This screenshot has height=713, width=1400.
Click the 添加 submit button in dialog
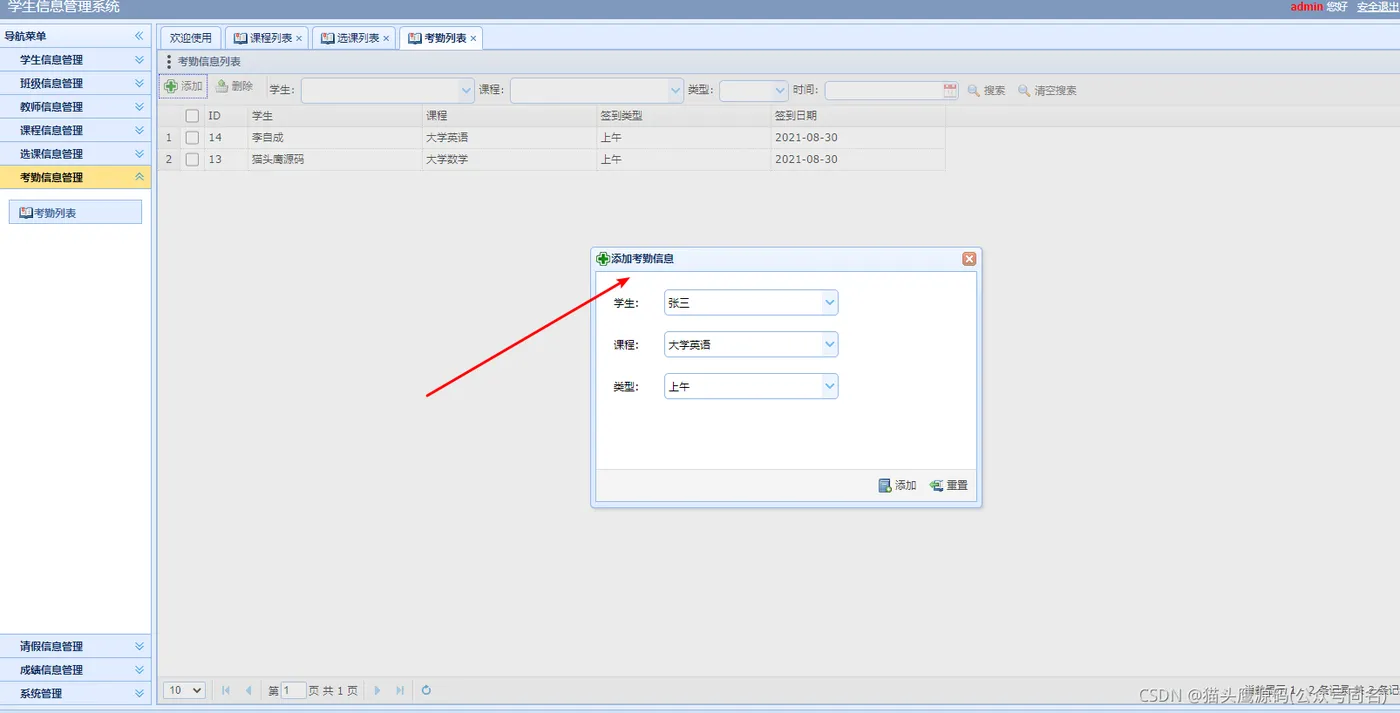[x=897, y=485]
